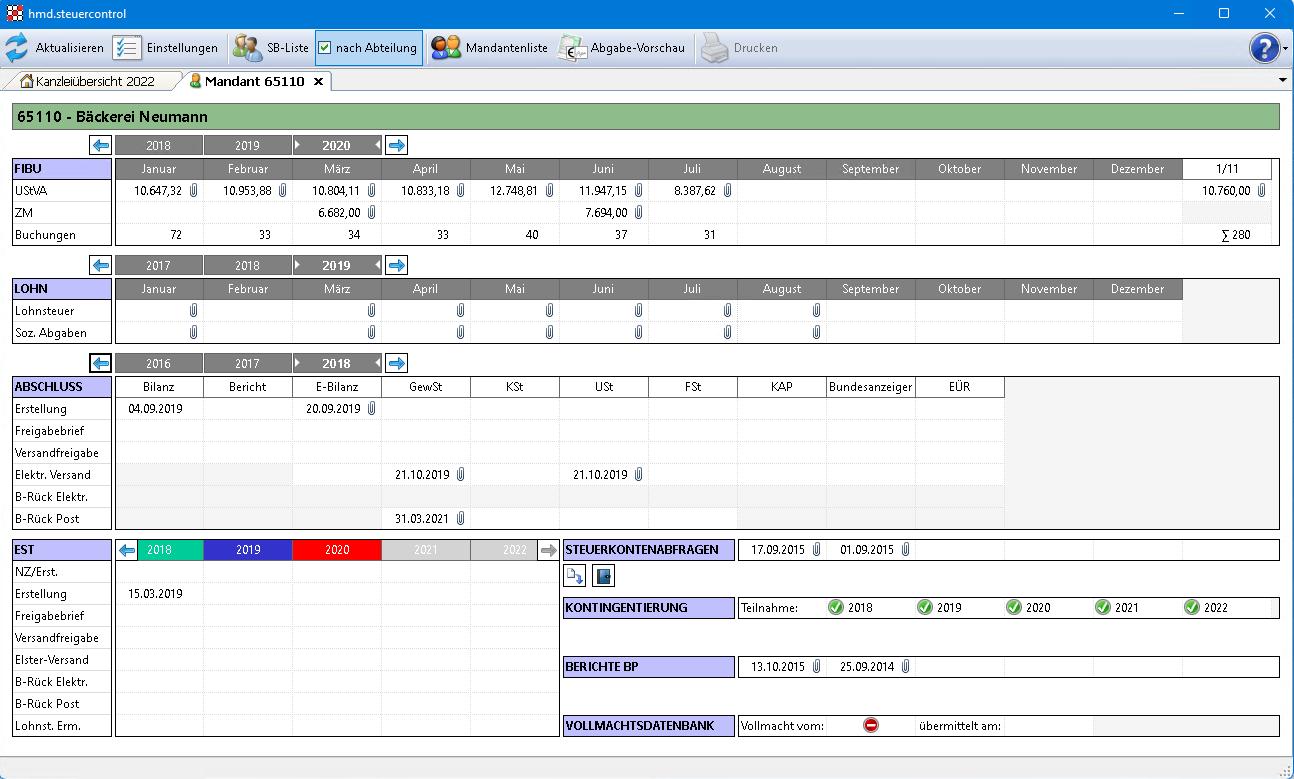Screen dimensions: 1294x779
Task: Open the SB-Liste people icon
Action: pyautogui.click(x=243, y=47)
